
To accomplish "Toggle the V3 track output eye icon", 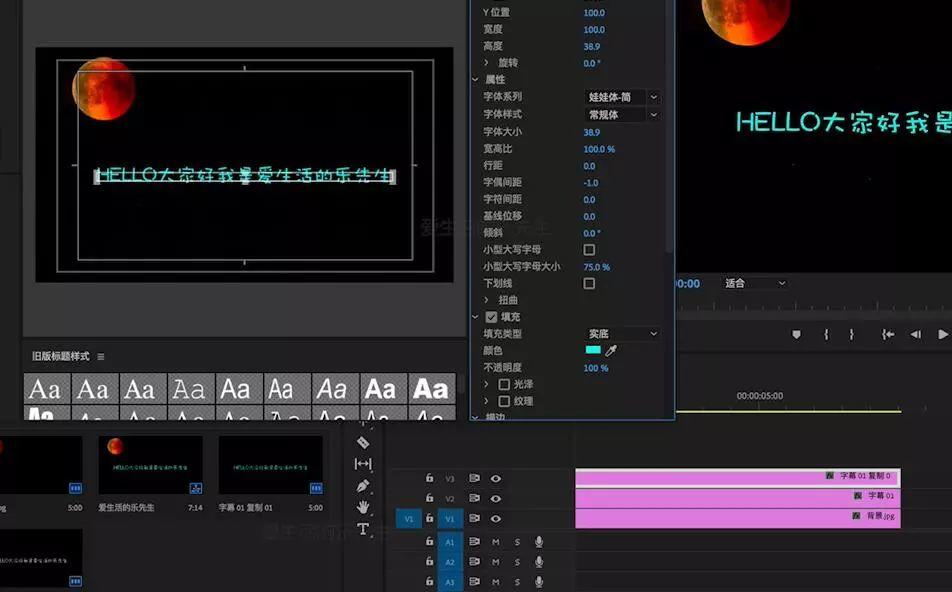I will click(495, 478).
